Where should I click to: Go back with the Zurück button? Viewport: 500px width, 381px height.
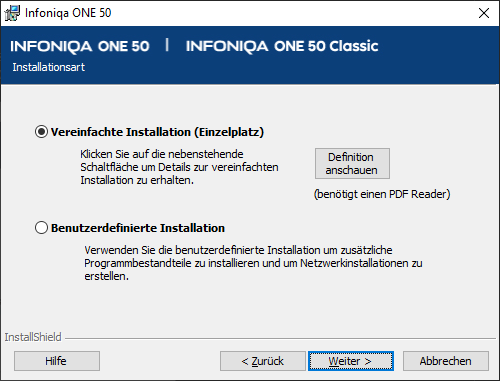(263, 361)
